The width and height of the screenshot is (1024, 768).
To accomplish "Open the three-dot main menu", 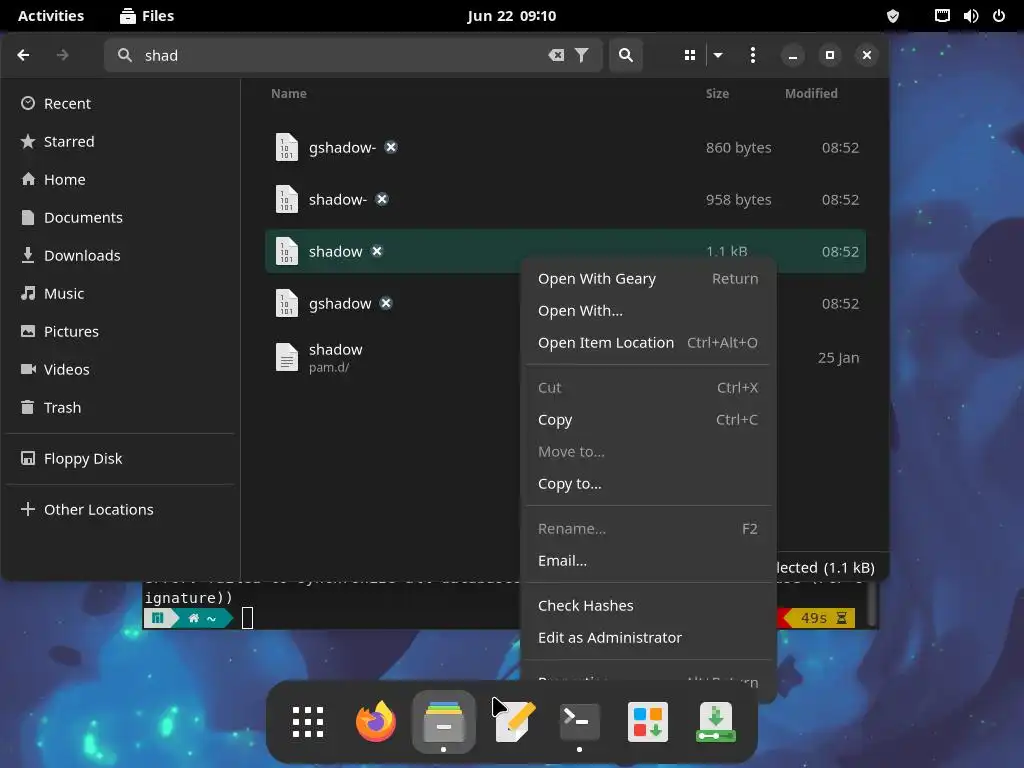I will (753, 56).
